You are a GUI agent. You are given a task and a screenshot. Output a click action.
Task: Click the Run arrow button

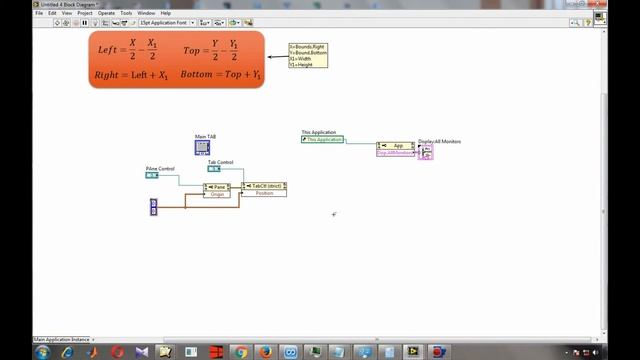tap(57, 23)
